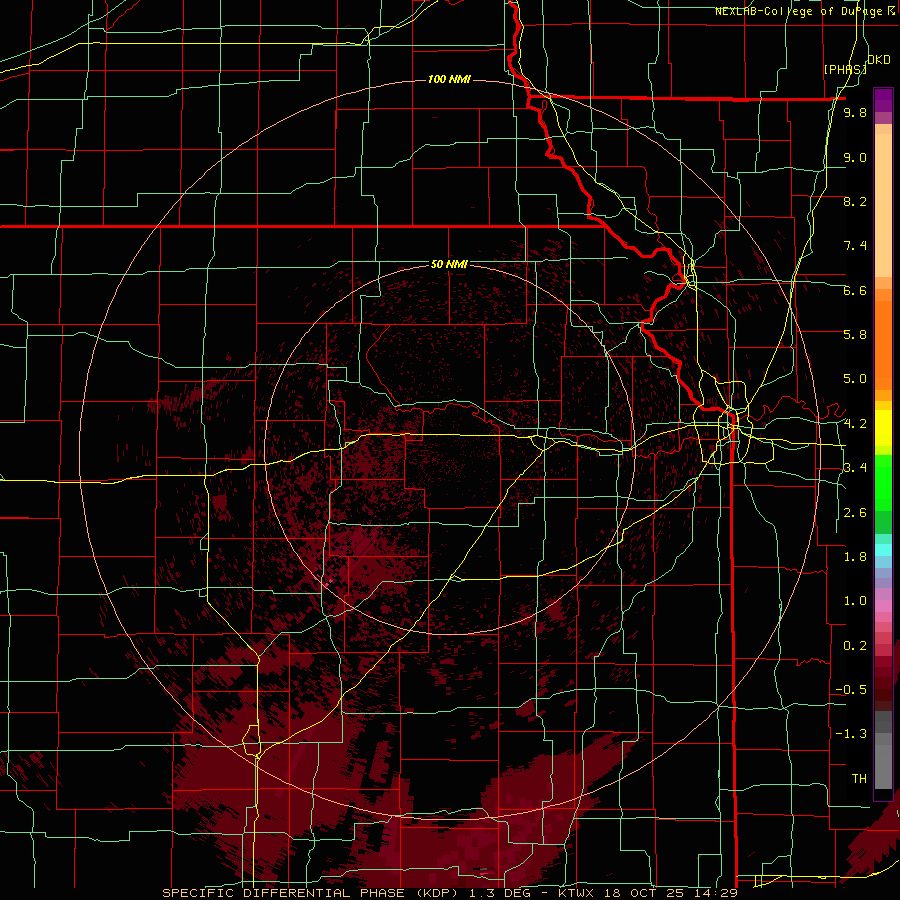Select the 7.4 scale label
Screen dimensions: 900x900
pos(855,246)
